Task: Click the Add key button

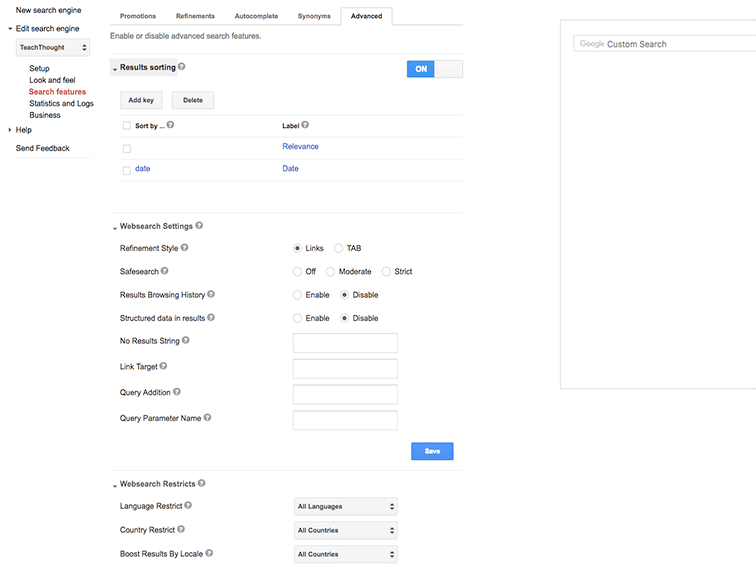Action: click(x=141, y=101)
